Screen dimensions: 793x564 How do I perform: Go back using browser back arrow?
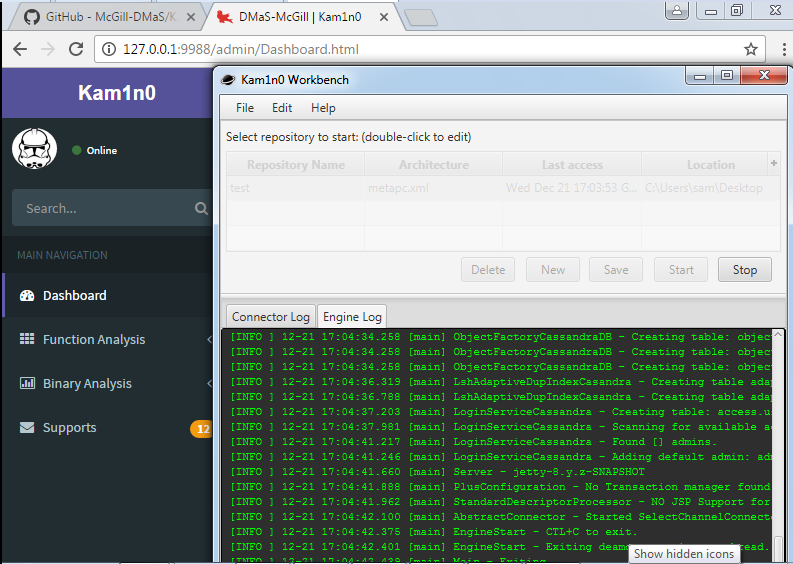pos(20,49)
